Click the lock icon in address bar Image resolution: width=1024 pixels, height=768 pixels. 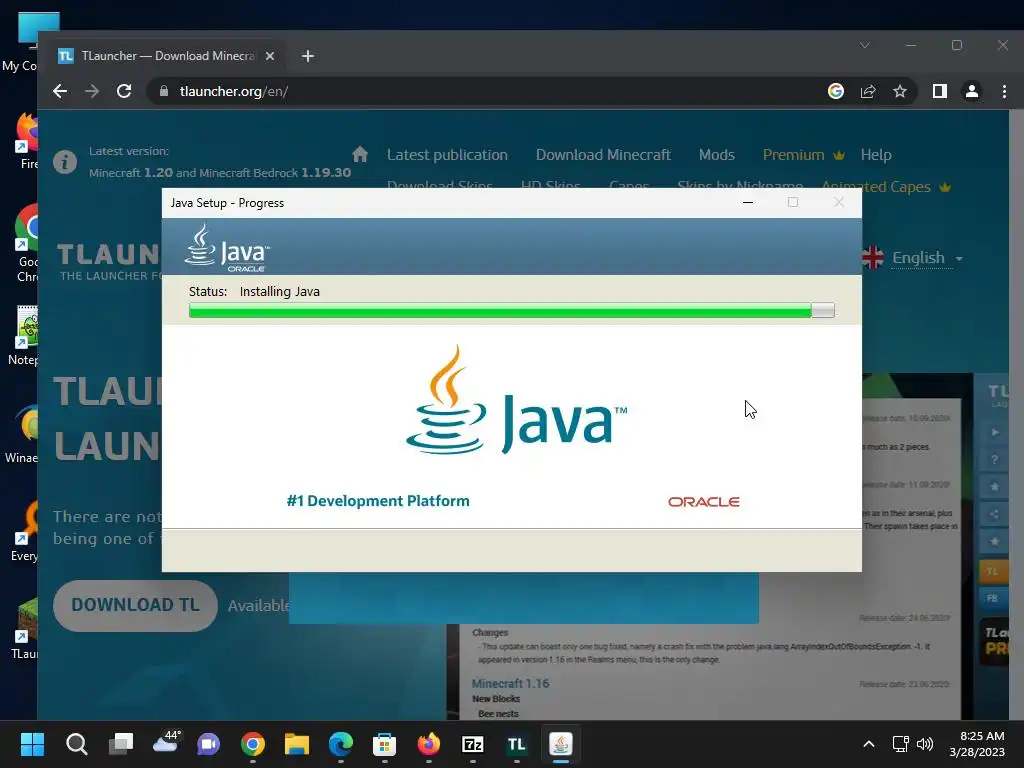click(163, 91)
